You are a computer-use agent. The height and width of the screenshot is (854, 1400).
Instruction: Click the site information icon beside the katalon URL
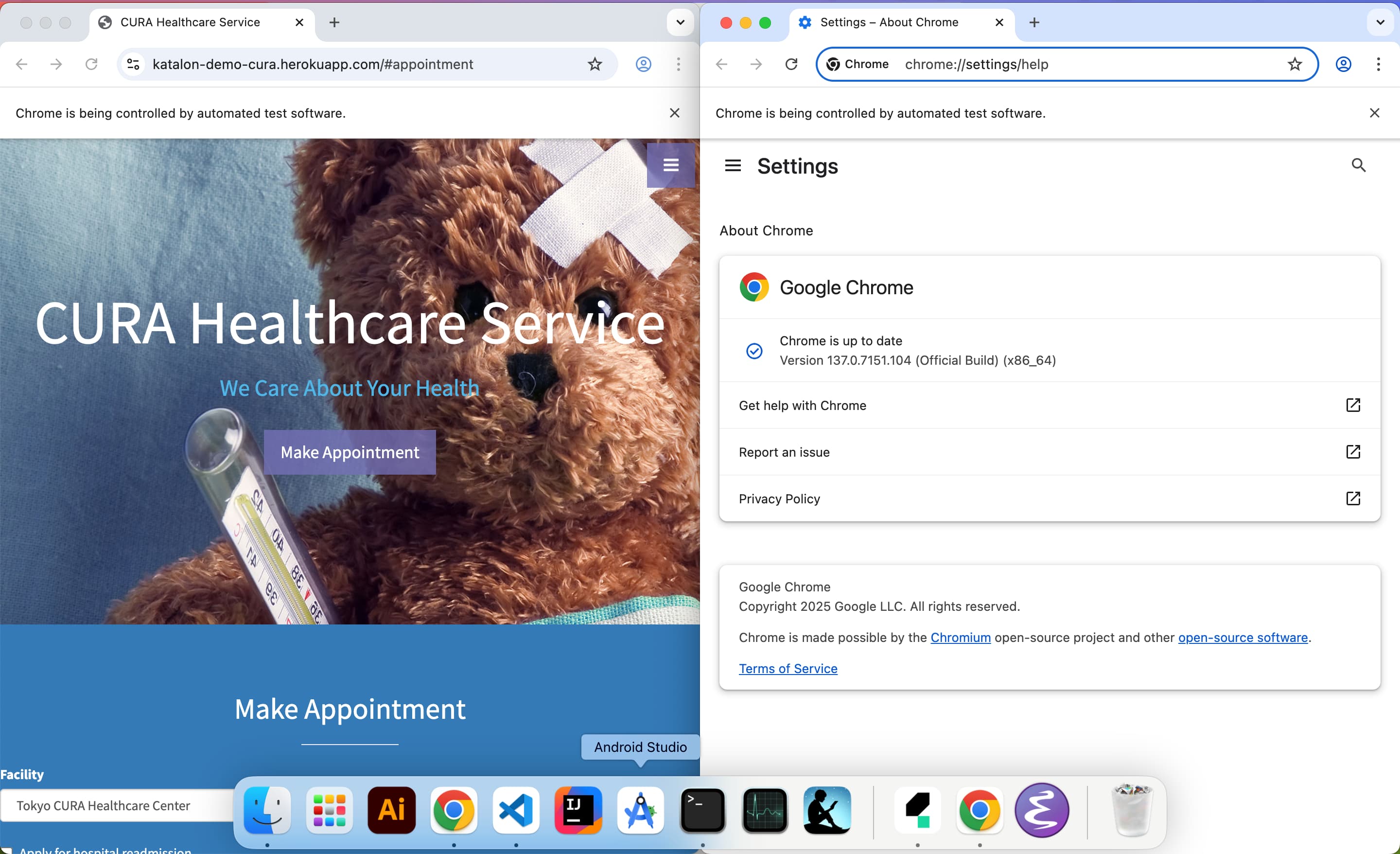[x=134, y=64]
